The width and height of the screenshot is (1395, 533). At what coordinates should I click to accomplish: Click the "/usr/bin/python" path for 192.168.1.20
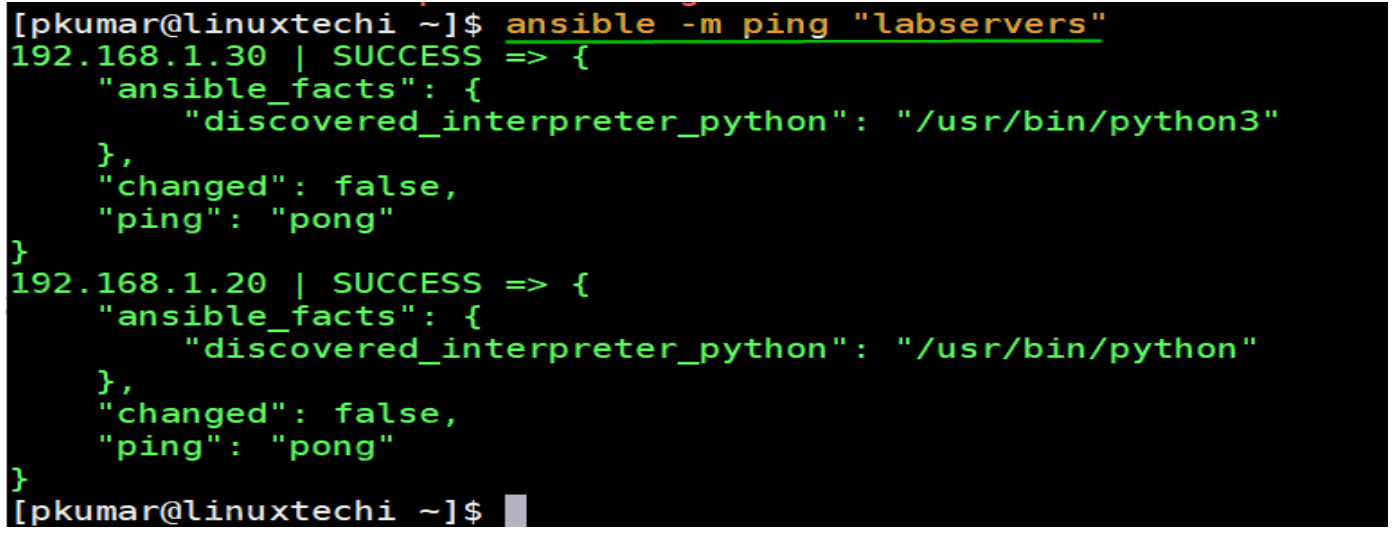click(1076, 349)
